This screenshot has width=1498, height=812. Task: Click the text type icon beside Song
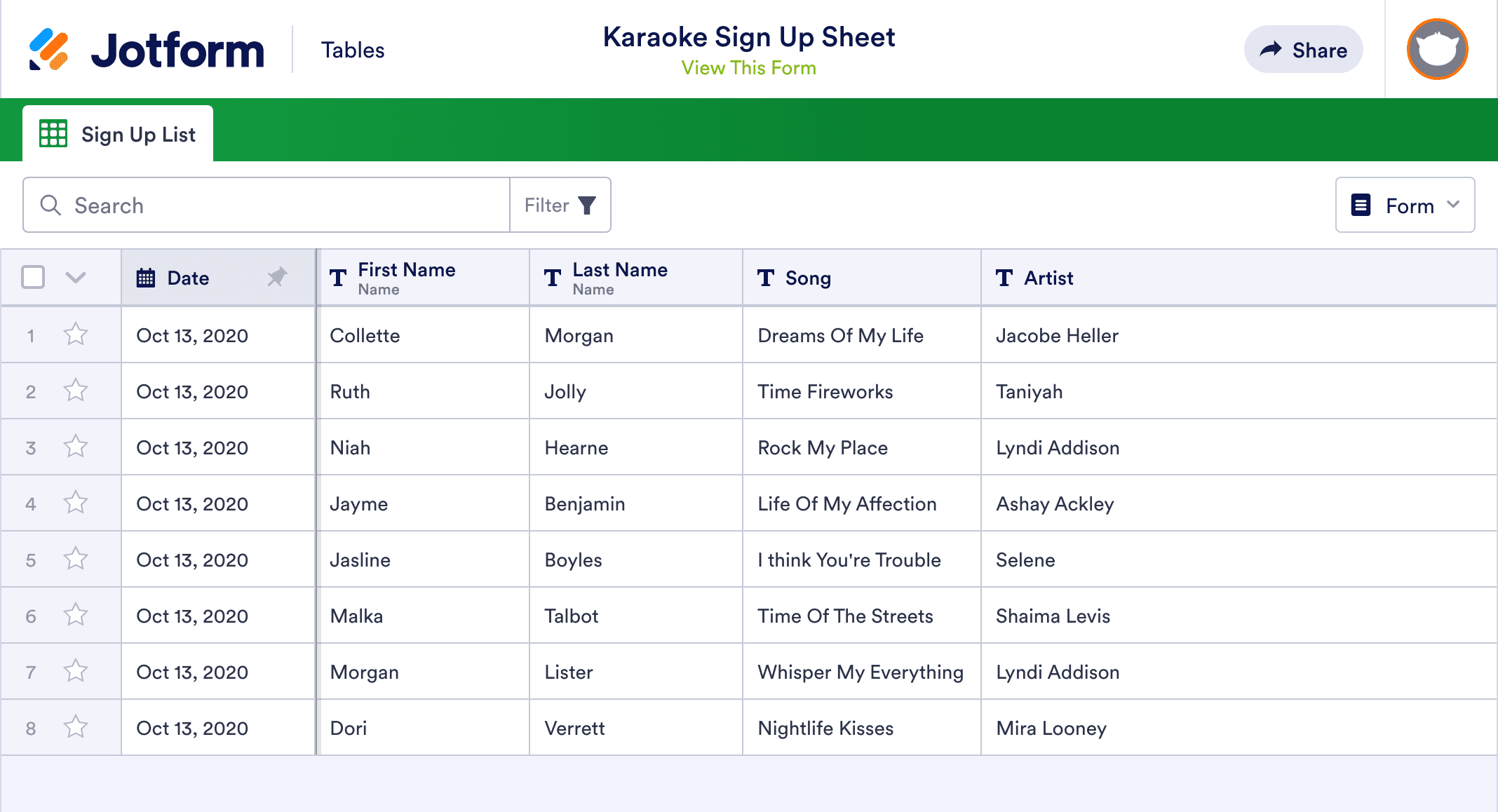(x=766, y=278)
